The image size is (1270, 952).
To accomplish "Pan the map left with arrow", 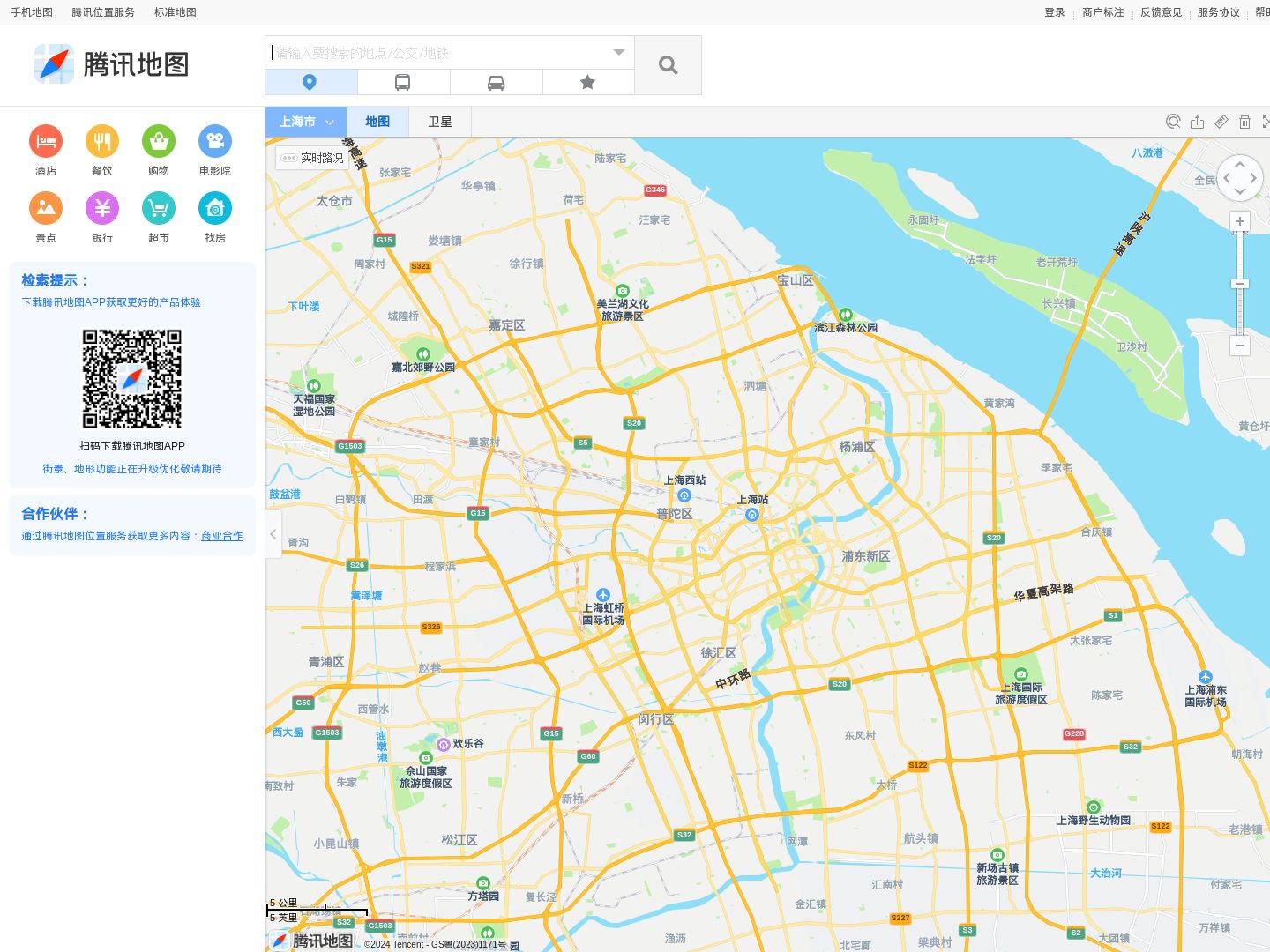I will 1227,178.
